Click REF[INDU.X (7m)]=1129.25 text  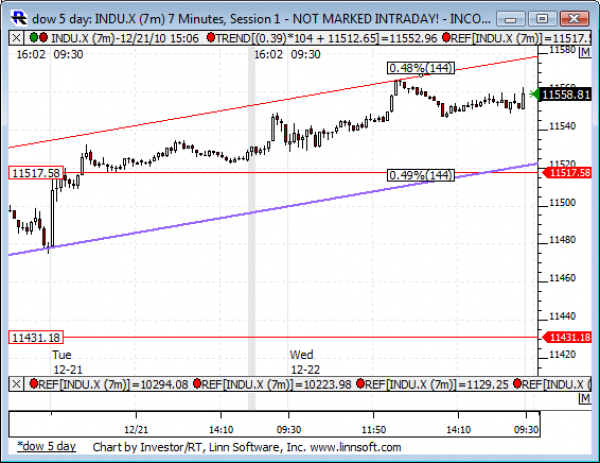click(437, 384)
